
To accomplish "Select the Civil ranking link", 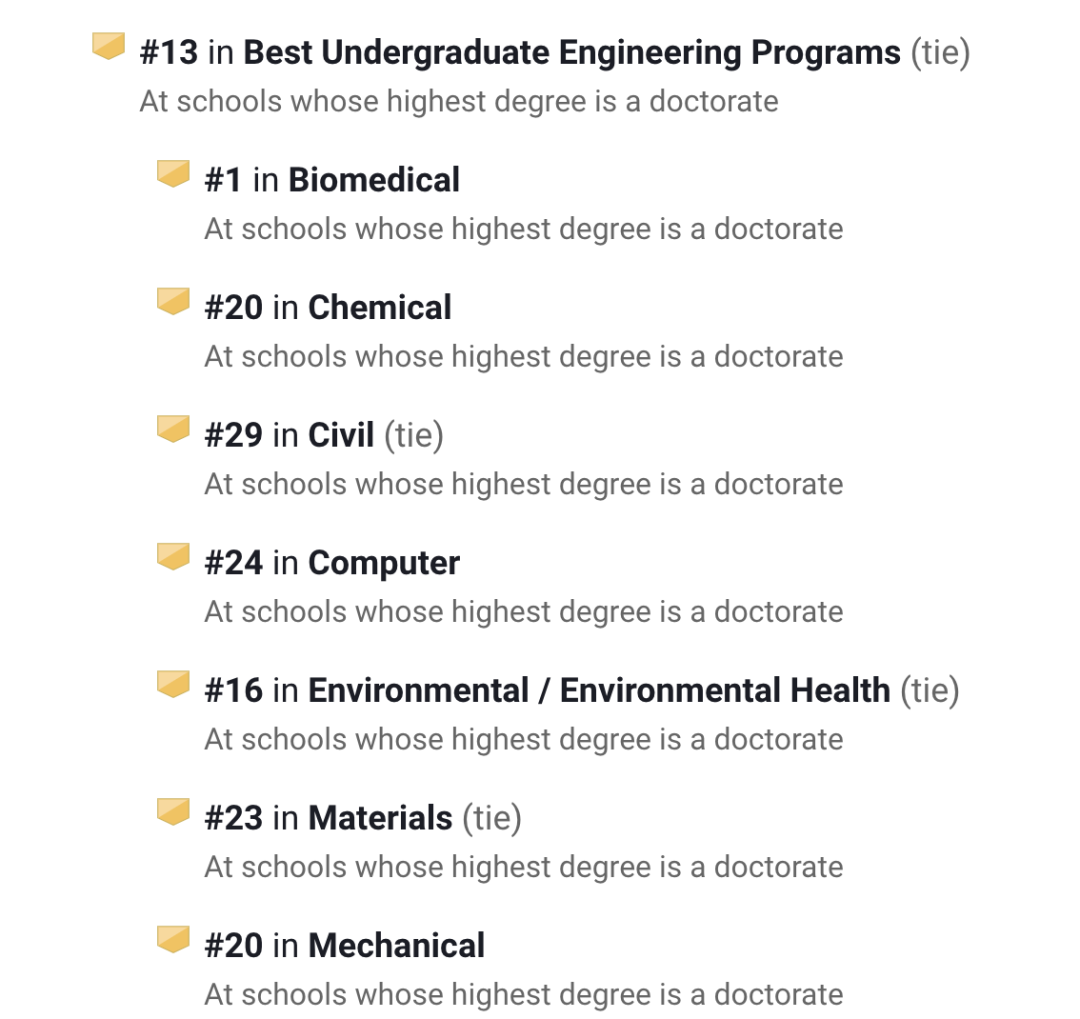I will tap(341, 435).
